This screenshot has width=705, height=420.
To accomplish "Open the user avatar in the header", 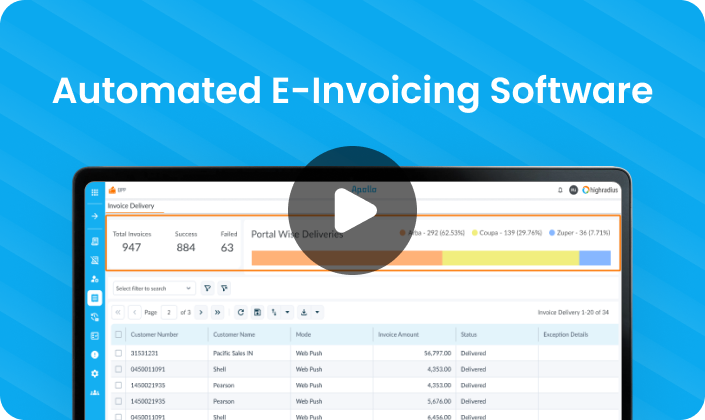I will click(573, 189).
